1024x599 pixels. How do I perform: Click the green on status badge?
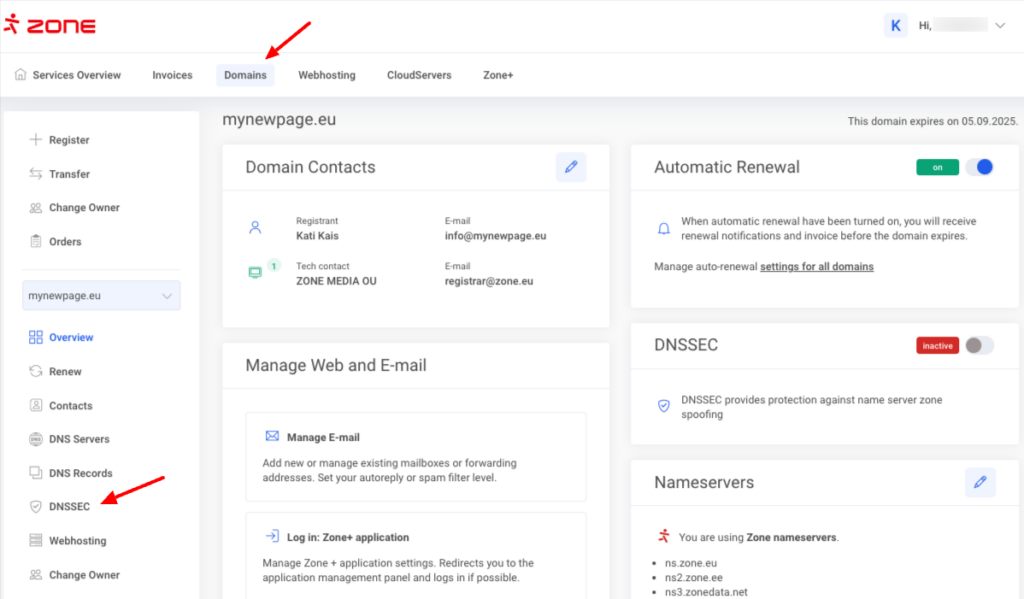[937, 168]
